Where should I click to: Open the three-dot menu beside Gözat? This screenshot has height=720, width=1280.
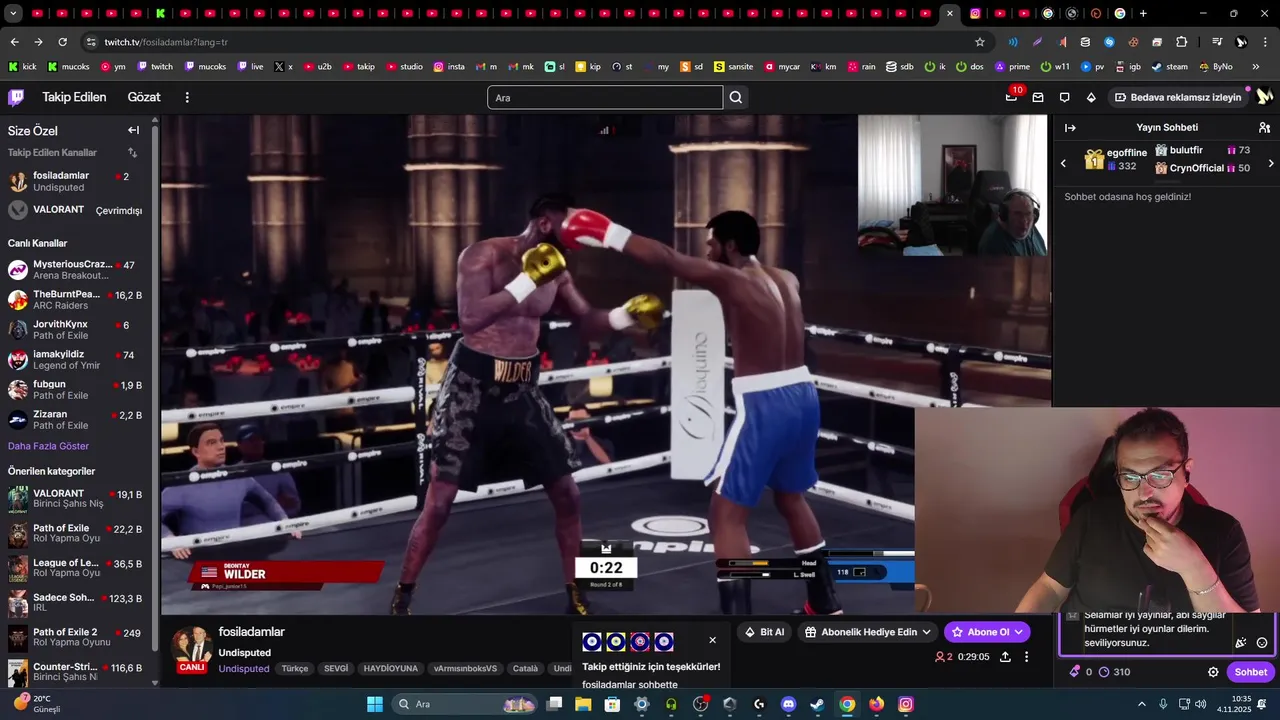point(187,97)
